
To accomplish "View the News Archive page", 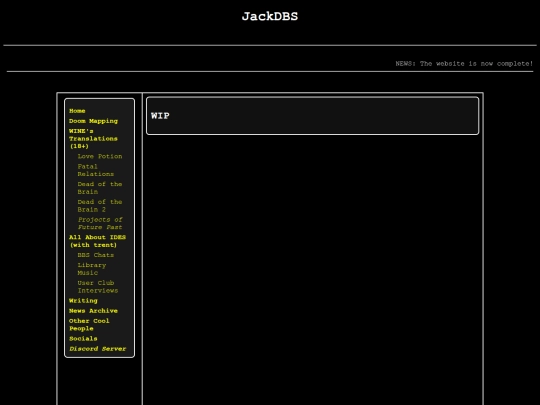I will (x=93, y=311).
